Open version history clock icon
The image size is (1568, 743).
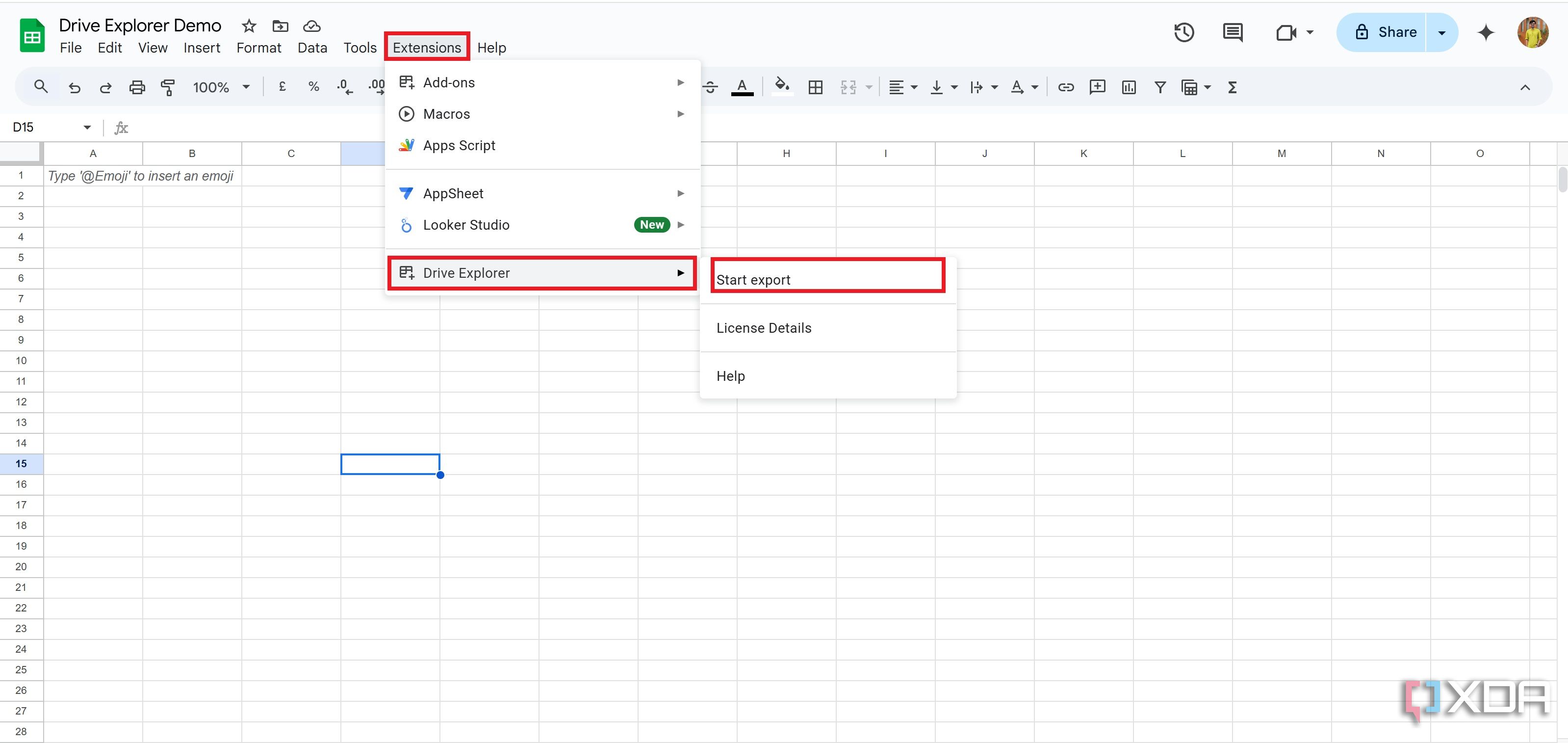[1184, 32]
